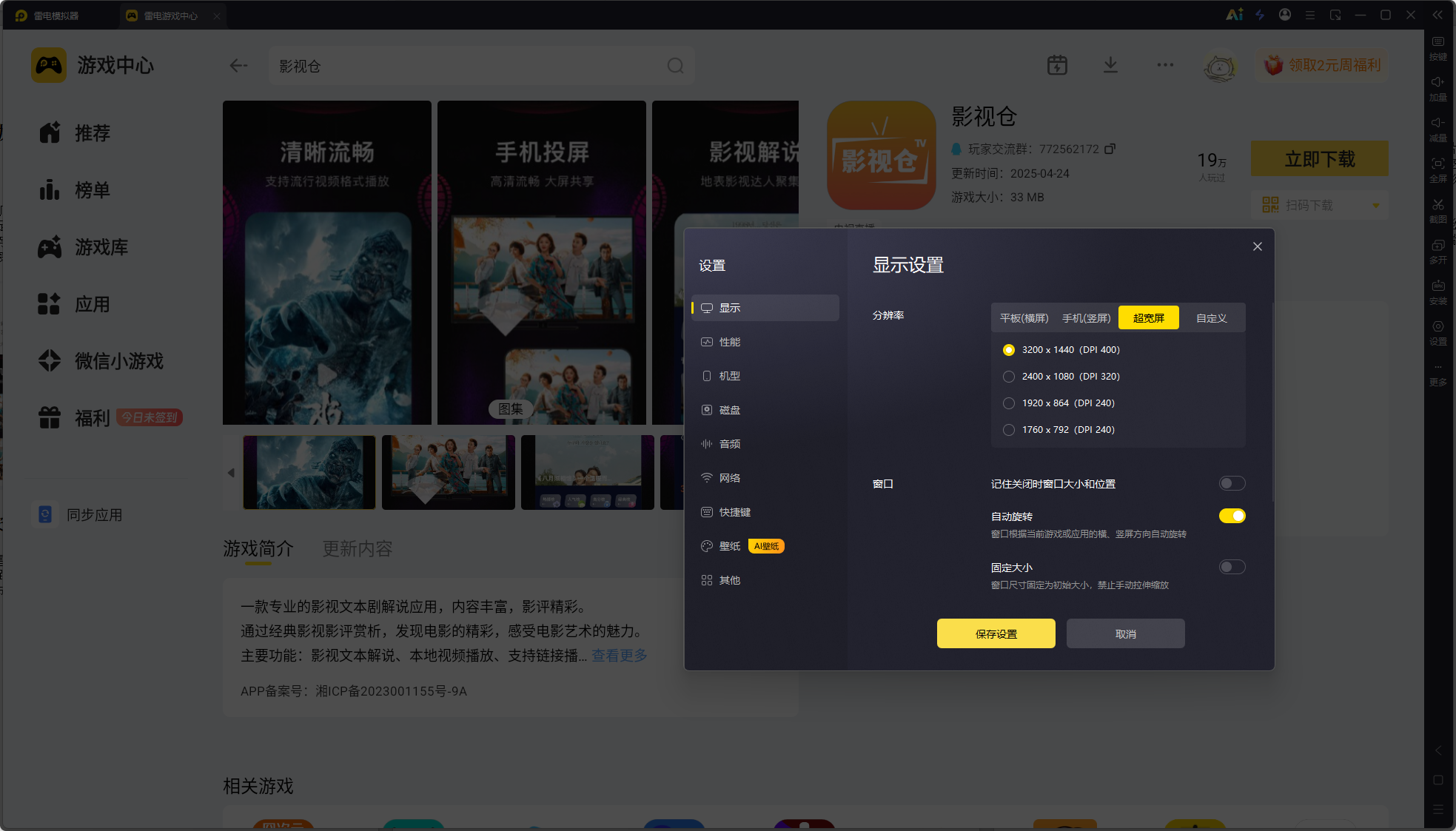Open 游戏库 in the game center sidebar
Screen dimensions: 1456x831
pyautogui.click(x=83, y=247)
